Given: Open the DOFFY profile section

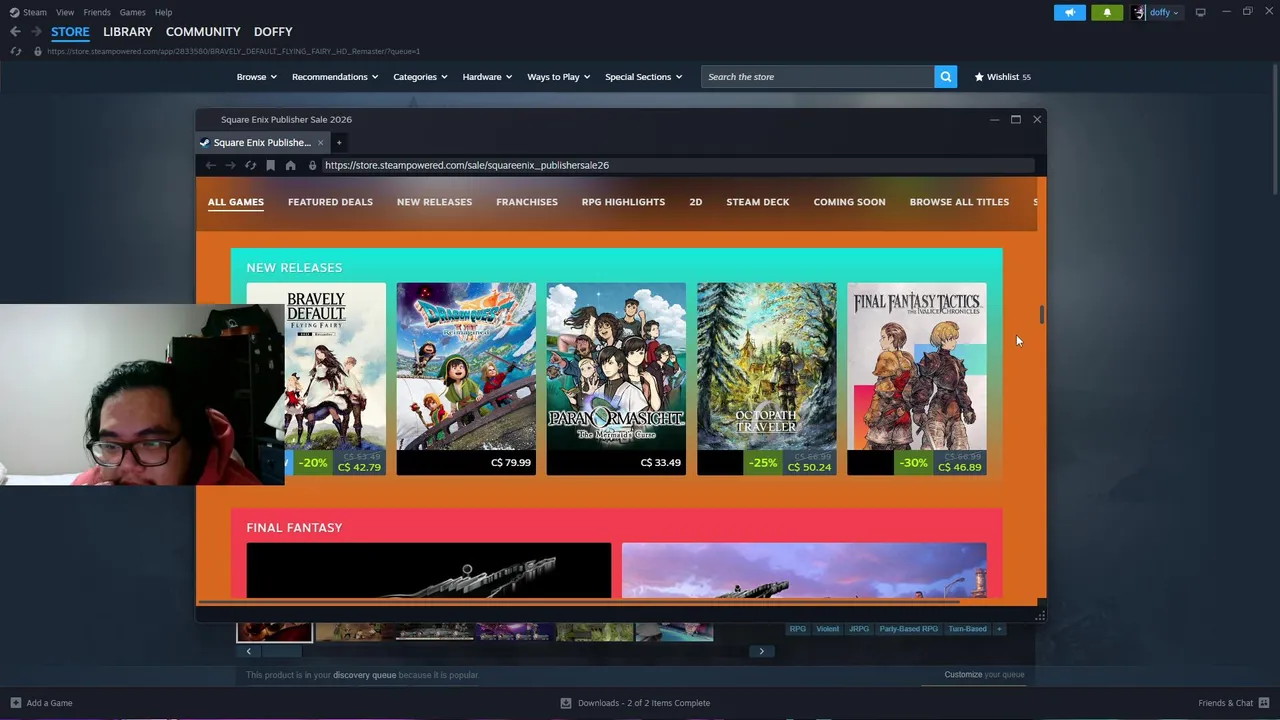Looking at the screenshot, I should [273, 32].
